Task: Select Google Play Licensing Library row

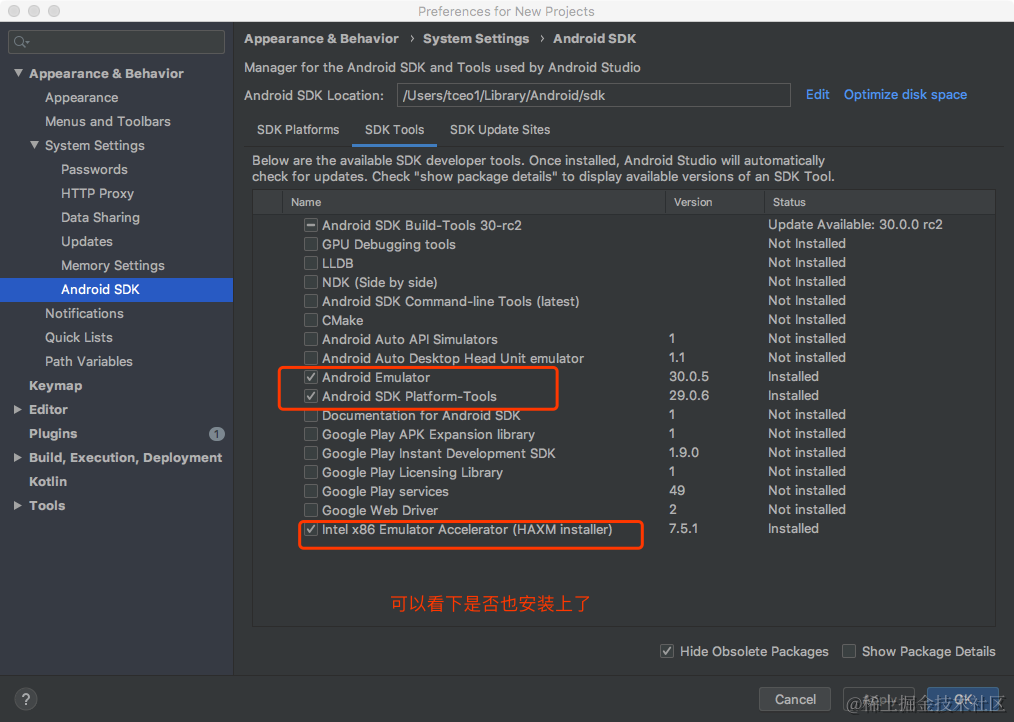Action: tap(623, 472)
